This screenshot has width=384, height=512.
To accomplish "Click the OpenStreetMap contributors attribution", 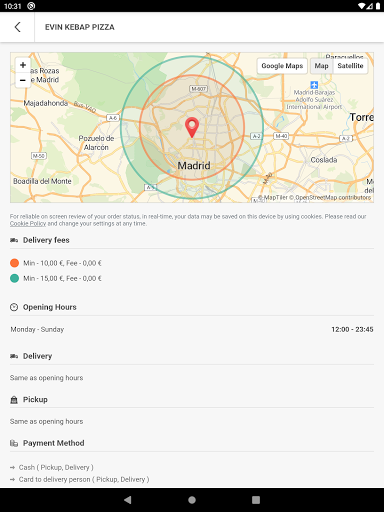I will click(330, 197).
